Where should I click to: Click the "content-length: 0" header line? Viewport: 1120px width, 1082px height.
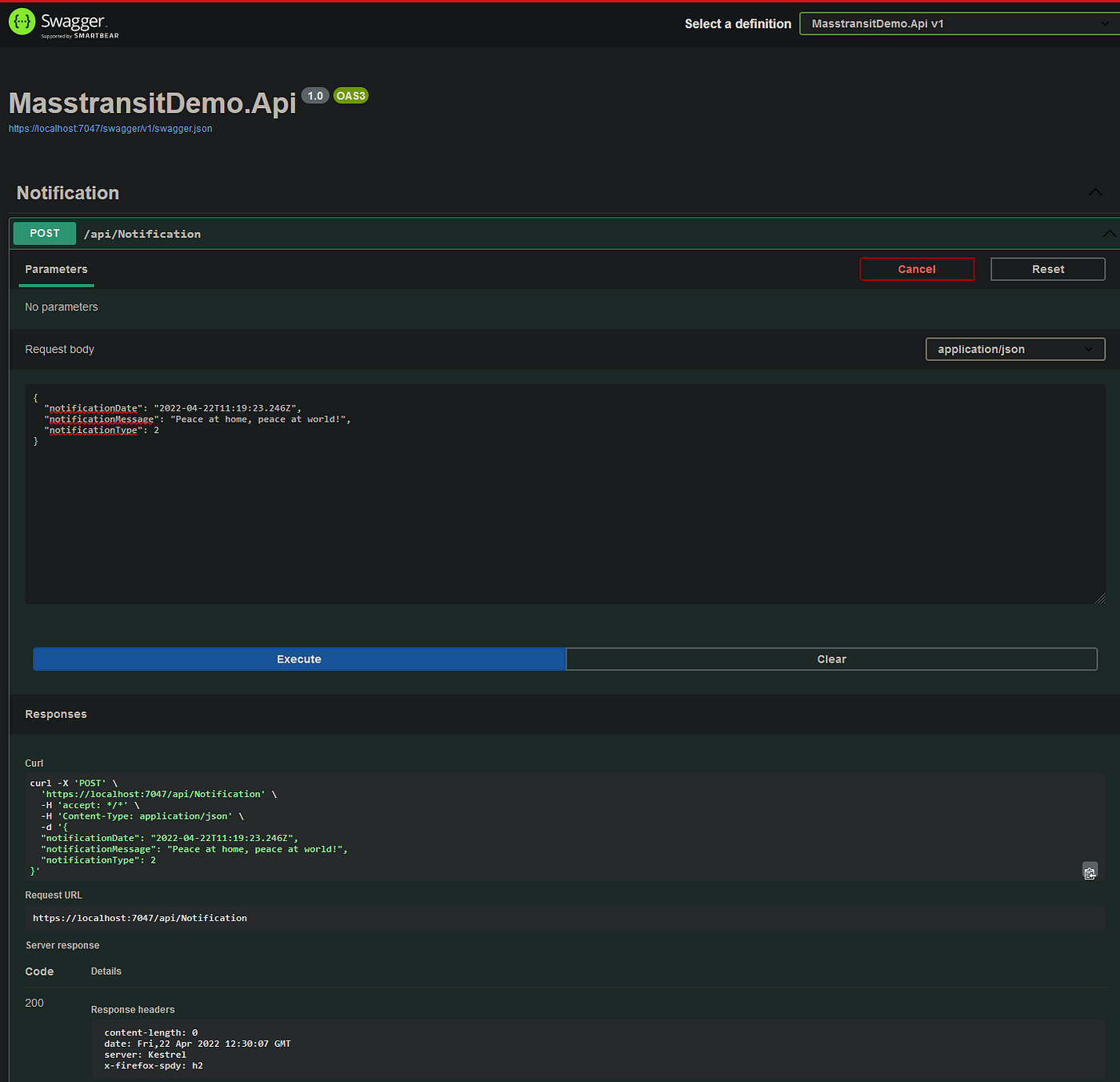151,1033
